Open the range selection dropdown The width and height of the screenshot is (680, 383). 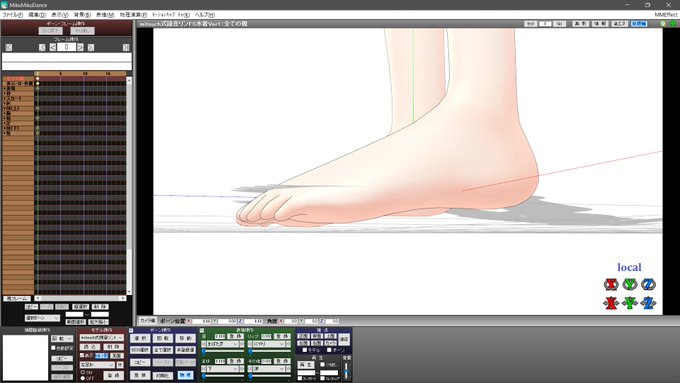42,318
